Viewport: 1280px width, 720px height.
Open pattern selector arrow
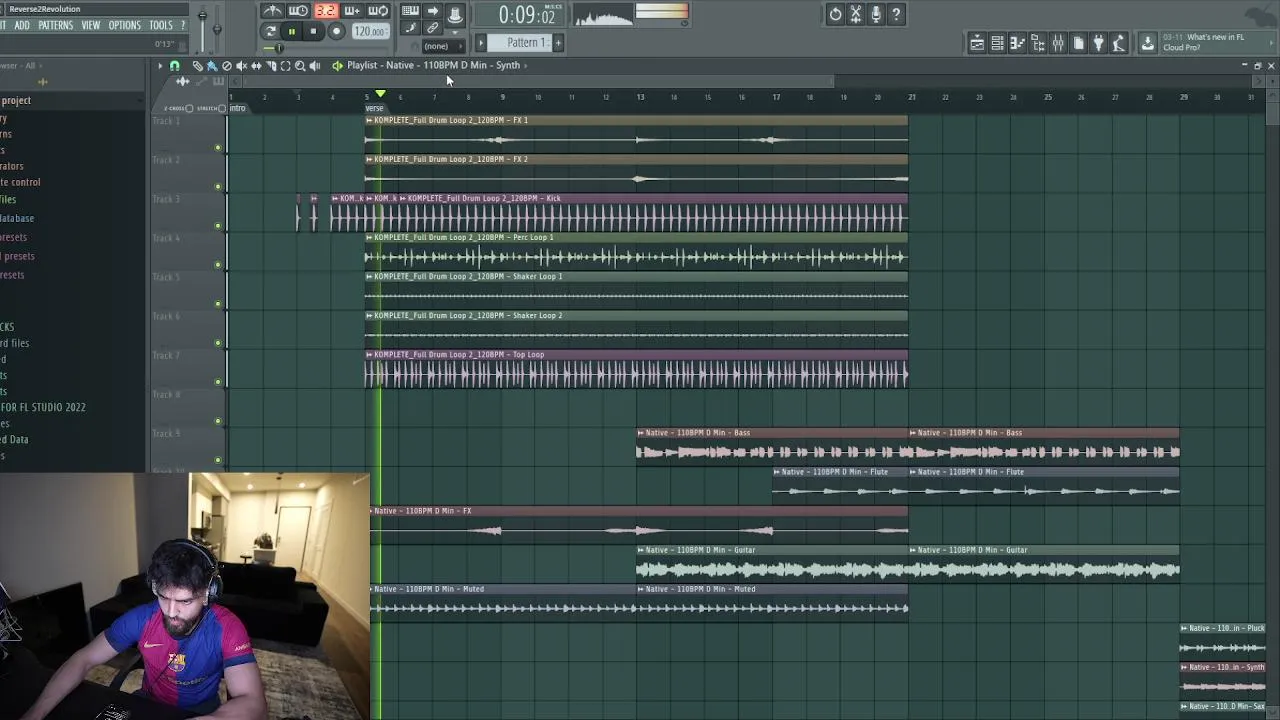coord(481,43)
